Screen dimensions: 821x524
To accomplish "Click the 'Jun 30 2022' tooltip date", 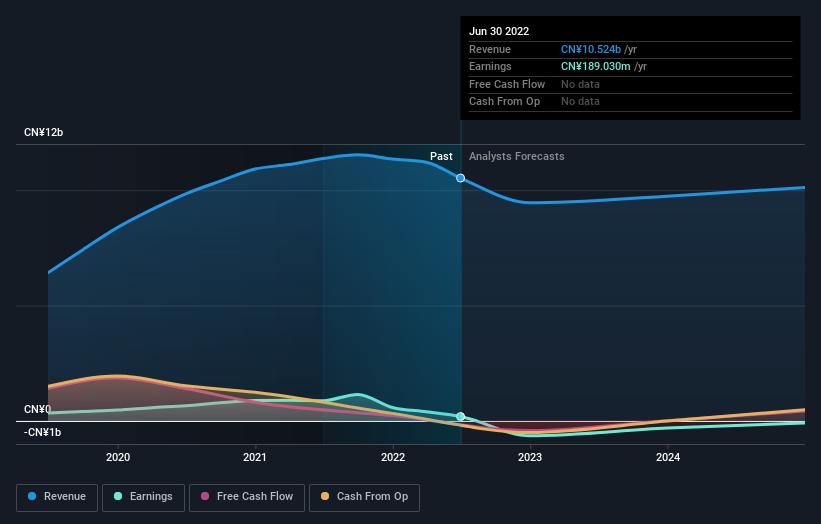I will pyautogui.click(x=499, y=31).
